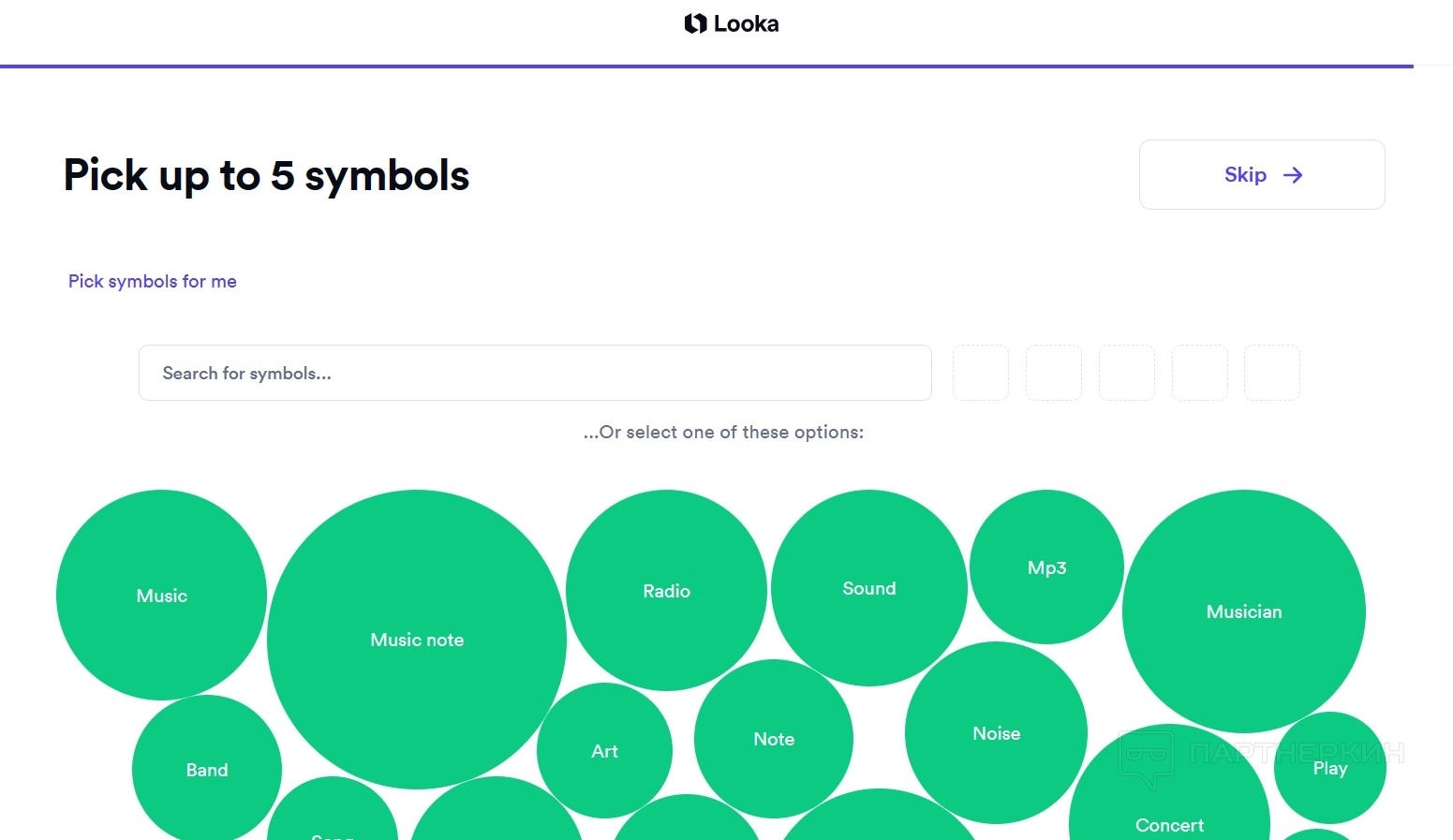
Task: Pick the Radio symbol bubble
Action: coord(666,591)
